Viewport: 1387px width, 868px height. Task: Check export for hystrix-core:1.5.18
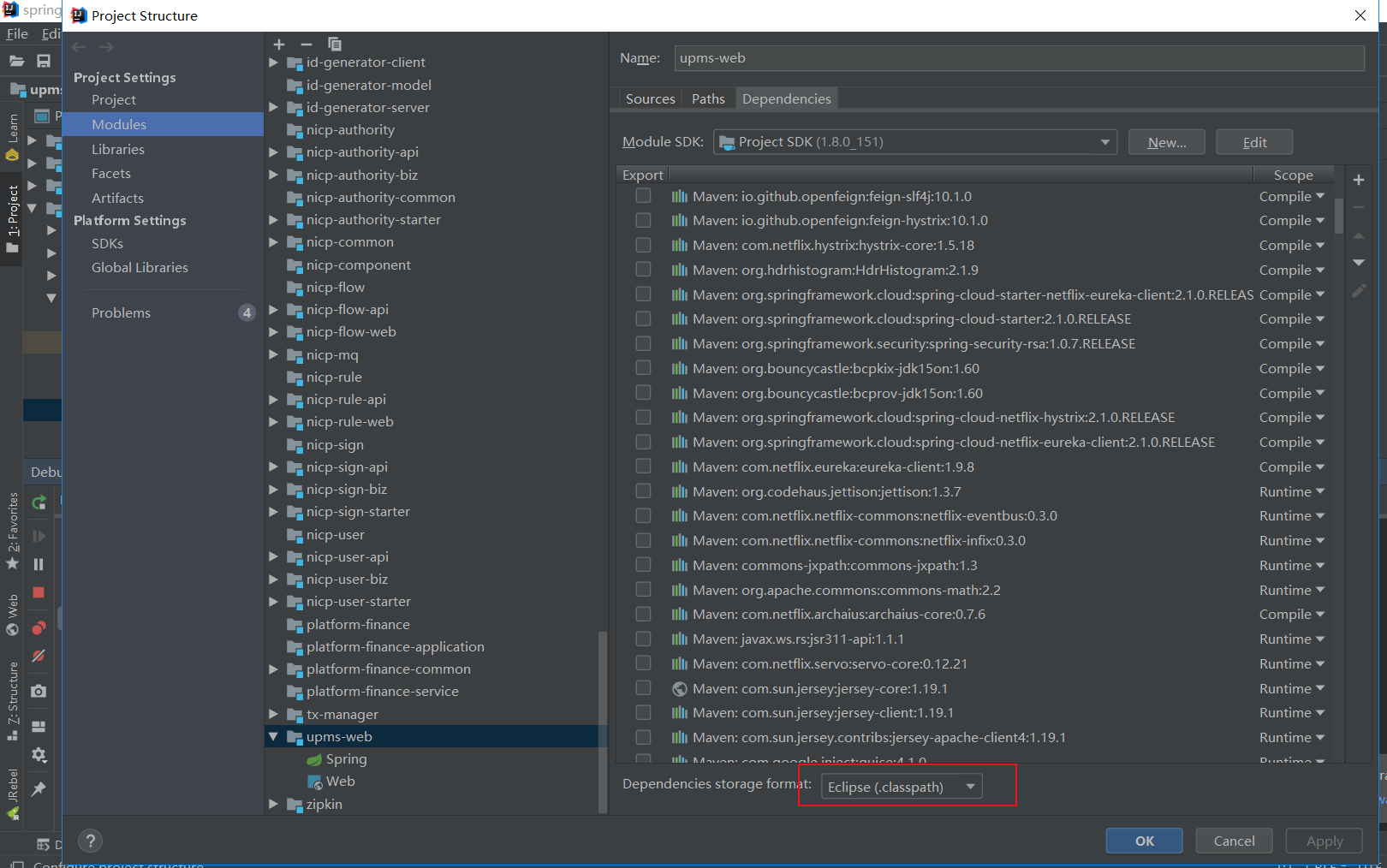click(x=643, y=246)
